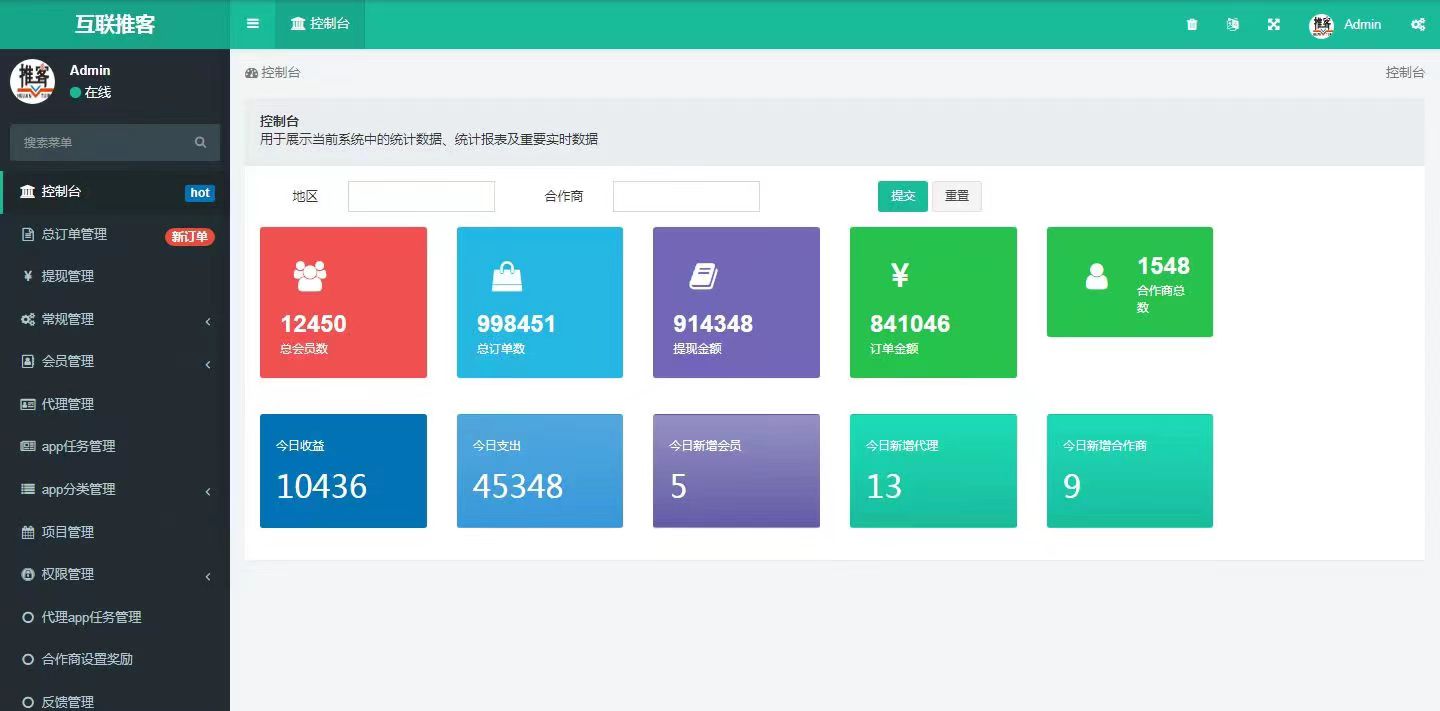
Task: Click the 合作商 input field
Action: [686, 196]
